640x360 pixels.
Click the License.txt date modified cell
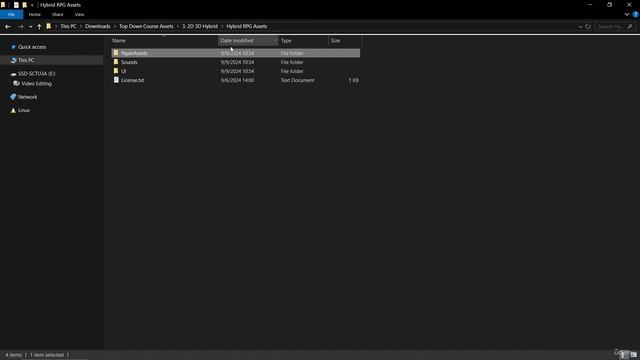pos(238,80)
